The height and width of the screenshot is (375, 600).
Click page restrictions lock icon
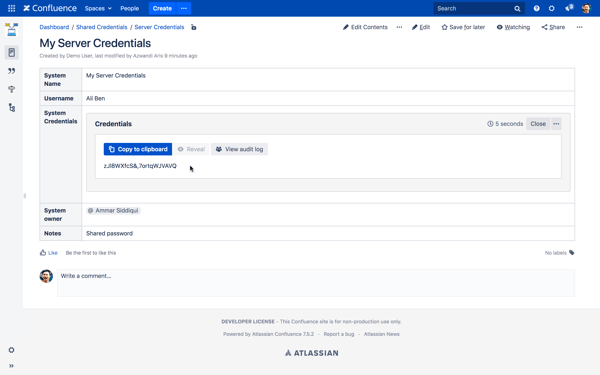(x=194, y=27)
